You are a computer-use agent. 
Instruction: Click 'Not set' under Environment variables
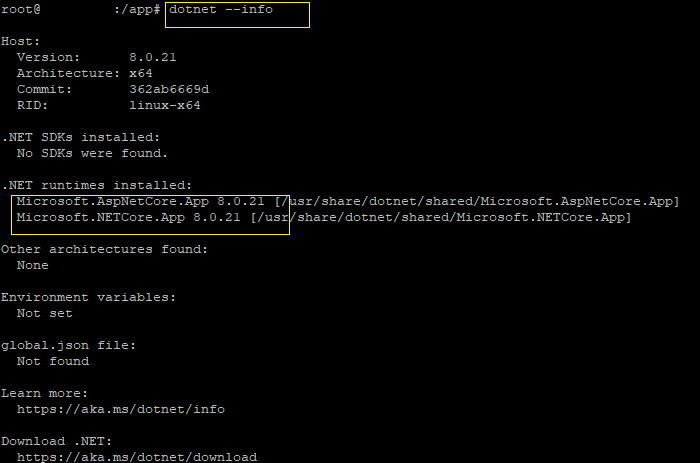[x=44, y=313]
